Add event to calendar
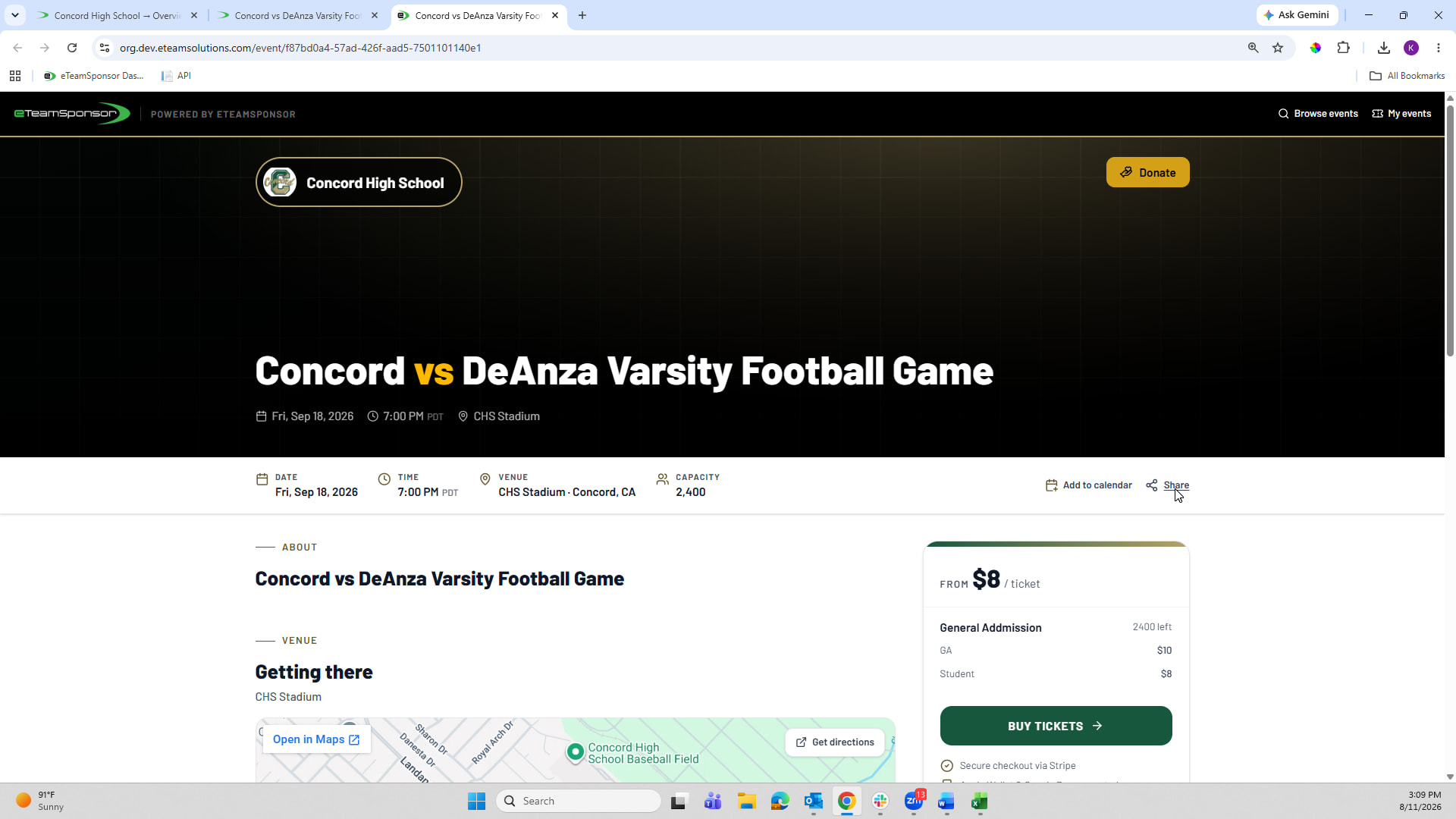1456x819 pixels. point(1088,485)
